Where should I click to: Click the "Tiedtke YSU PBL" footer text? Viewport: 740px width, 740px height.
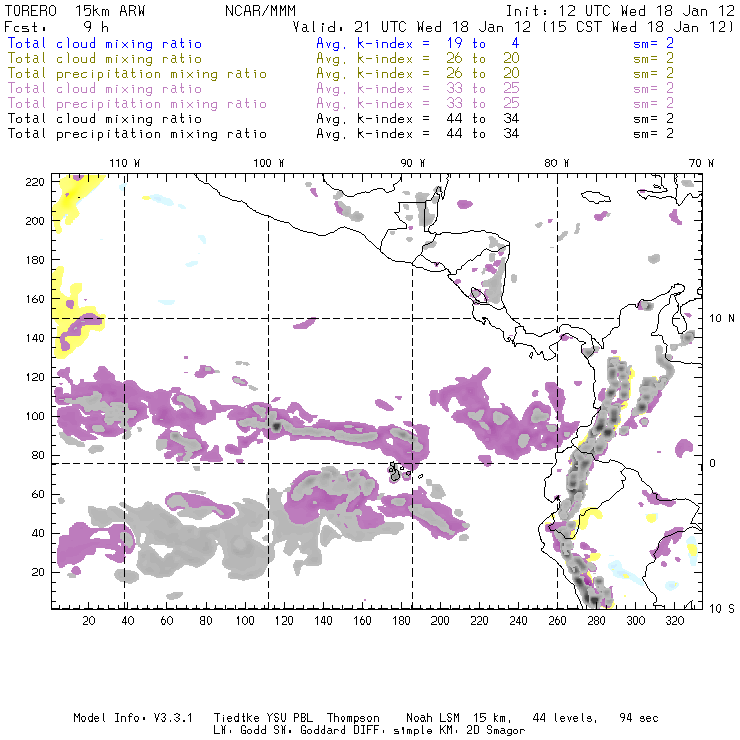click(x=263, y=718)
